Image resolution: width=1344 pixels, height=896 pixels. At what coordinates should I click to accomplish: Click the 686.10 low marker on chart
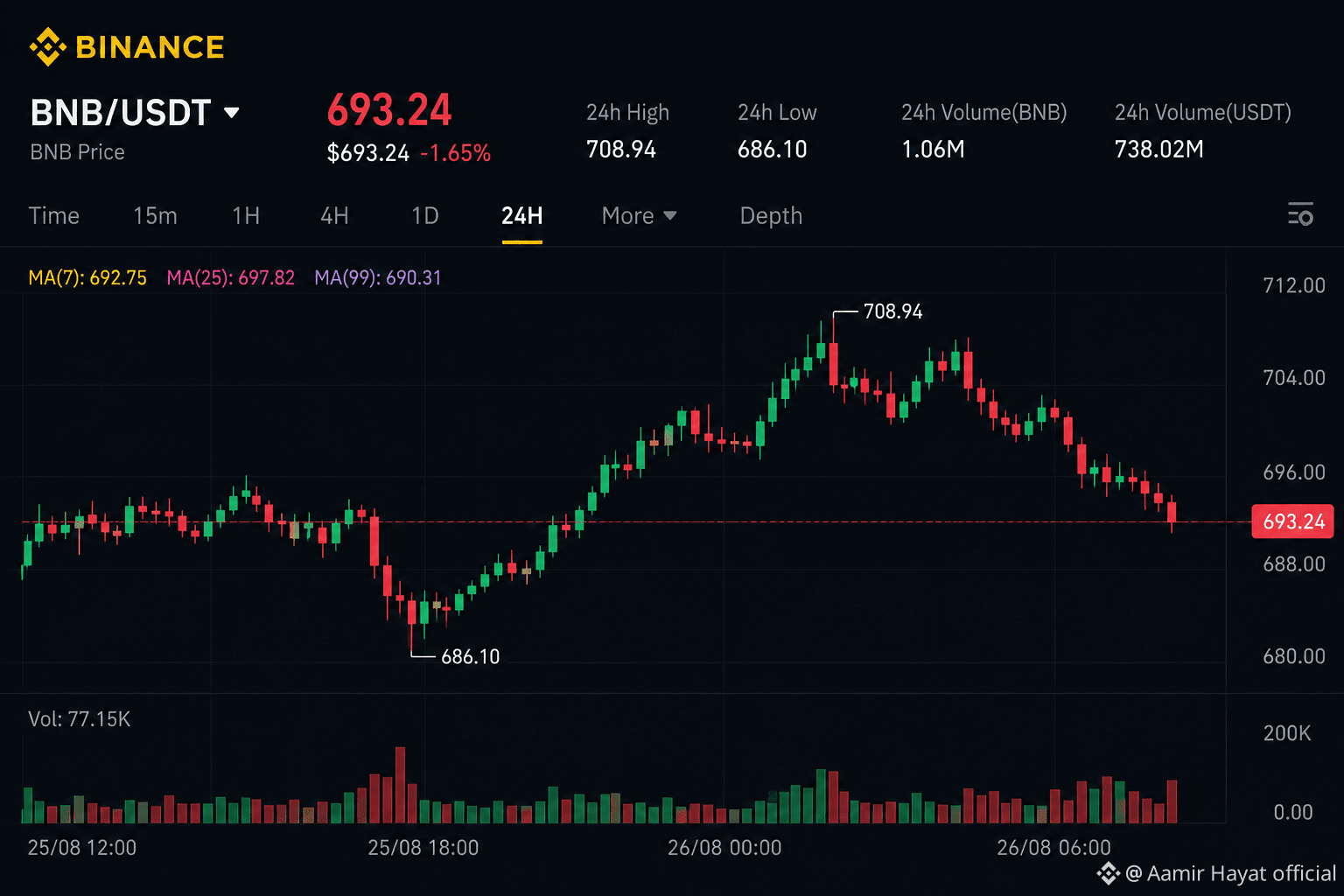tap(471, 656)
